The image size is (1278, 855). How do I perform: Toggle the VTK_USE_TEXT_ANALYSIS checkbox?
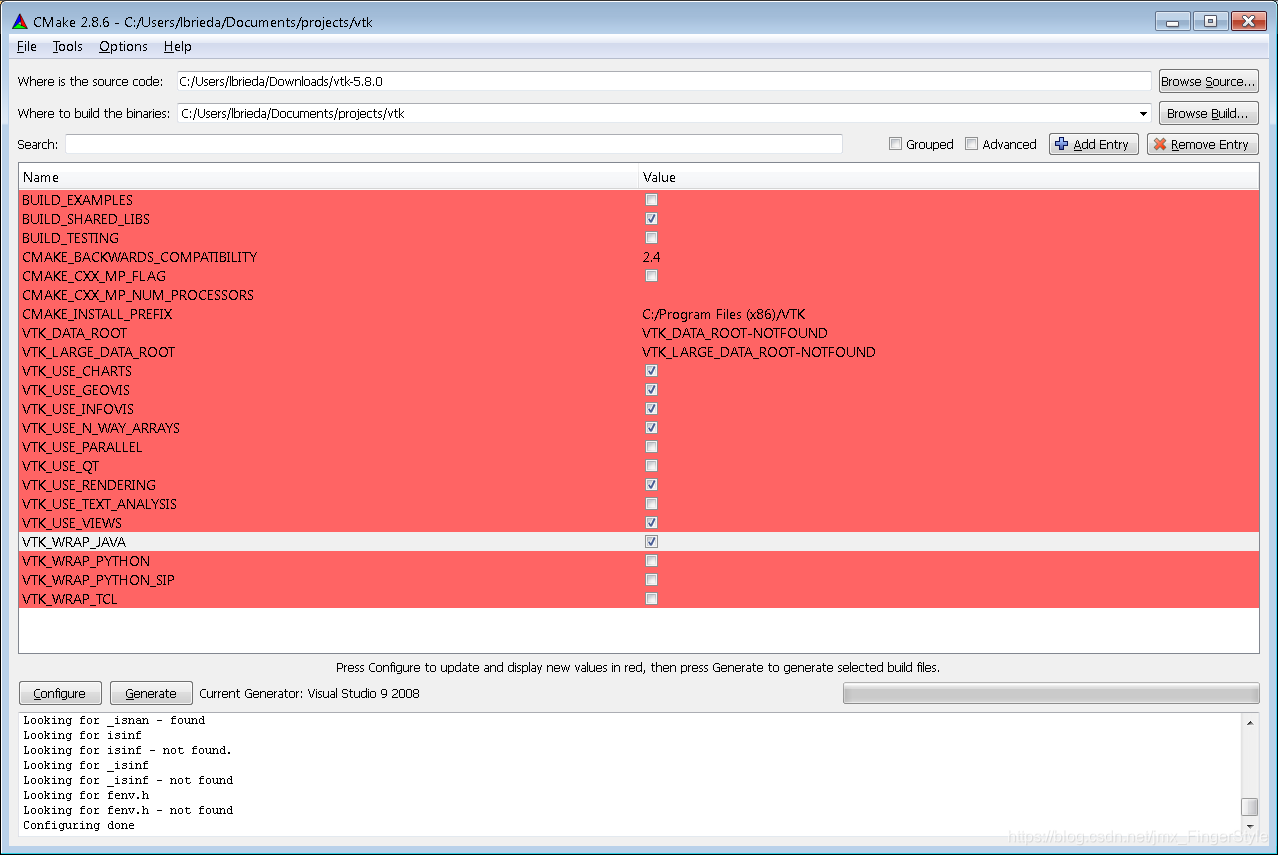tap(651, 504)
